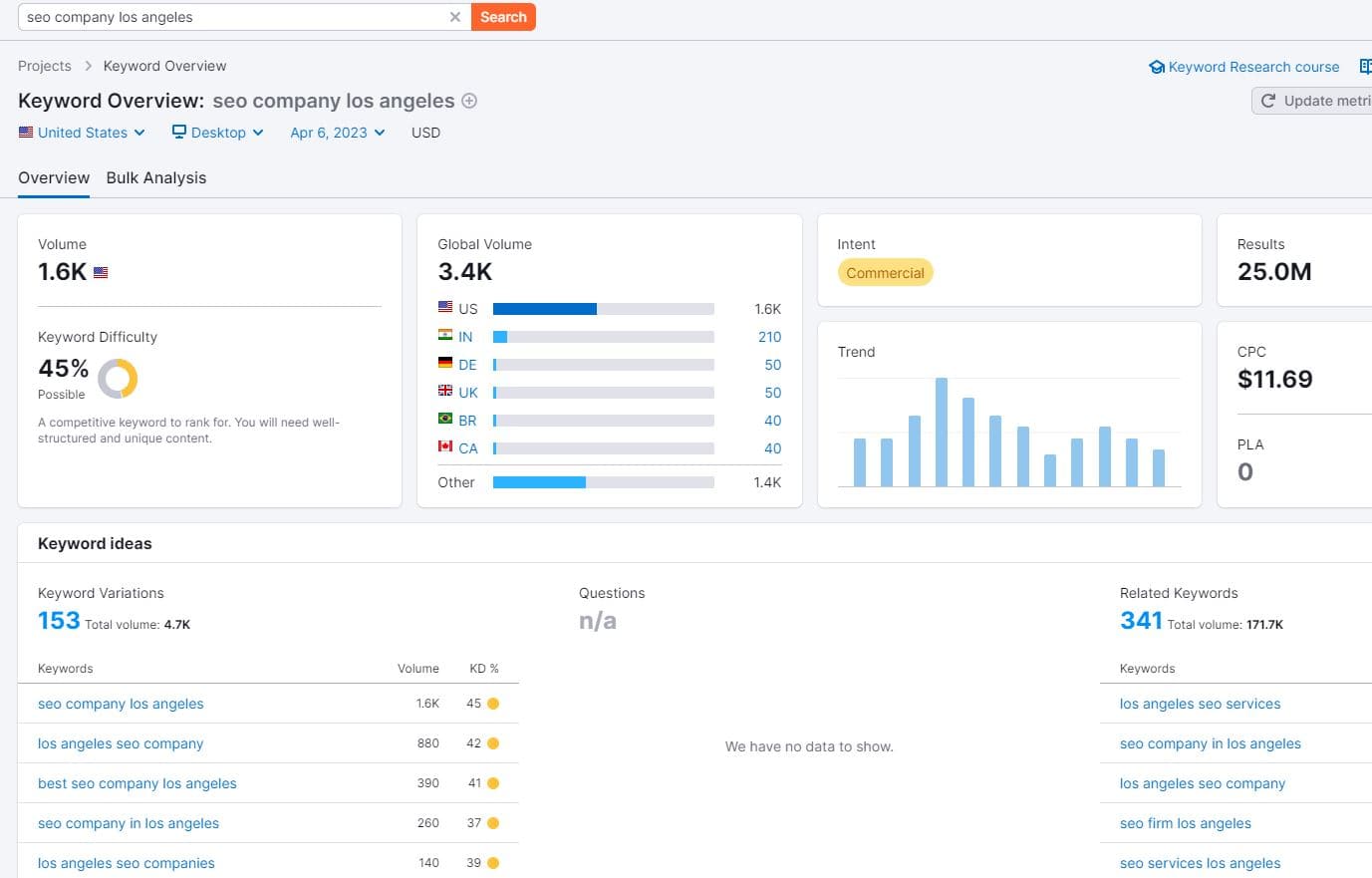This screenshot has height=878, width=1372.
Task: Open the book icon at top right
Action: pos(1366,66)
